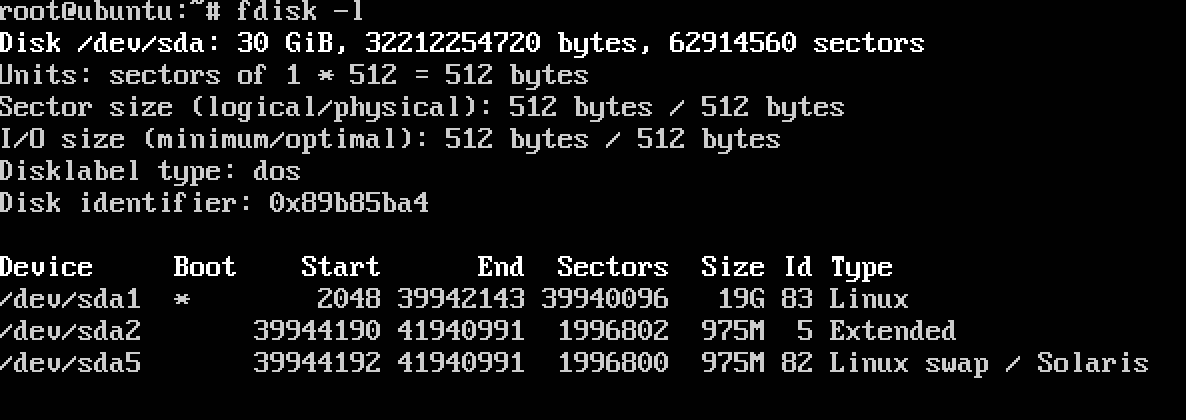This screenshot has width=1186, height=420.
Task: Select the /dev/sda1 device entry
Action: coord(70,299)
